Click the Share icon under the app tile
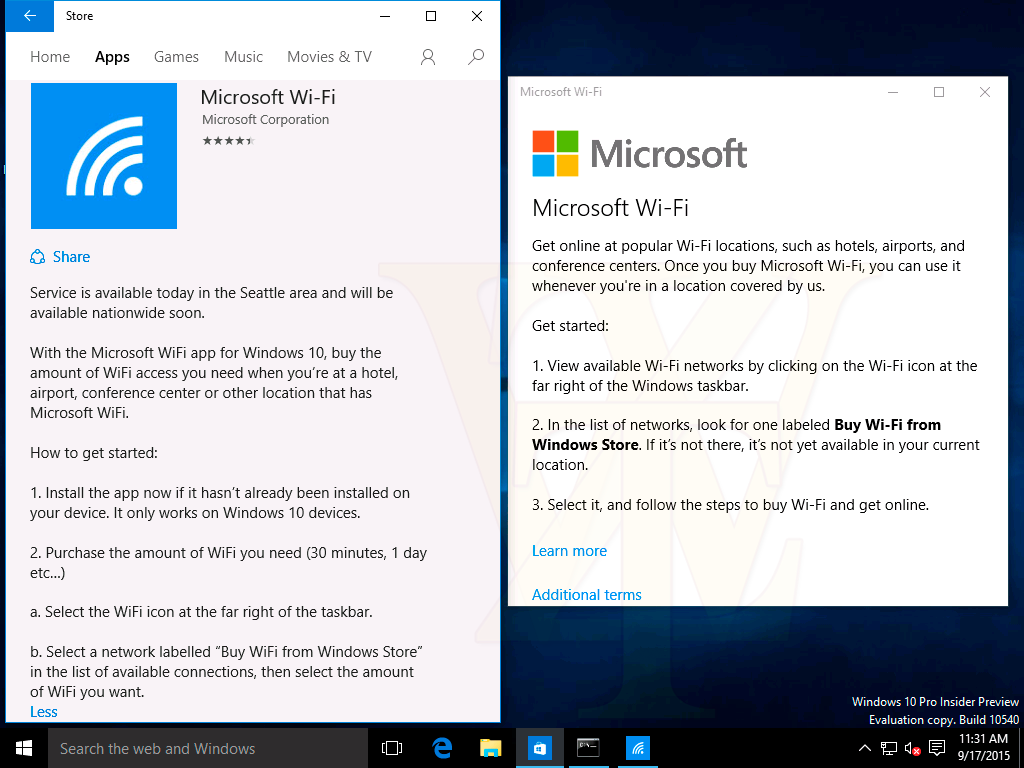 click(x=38, y=257)
